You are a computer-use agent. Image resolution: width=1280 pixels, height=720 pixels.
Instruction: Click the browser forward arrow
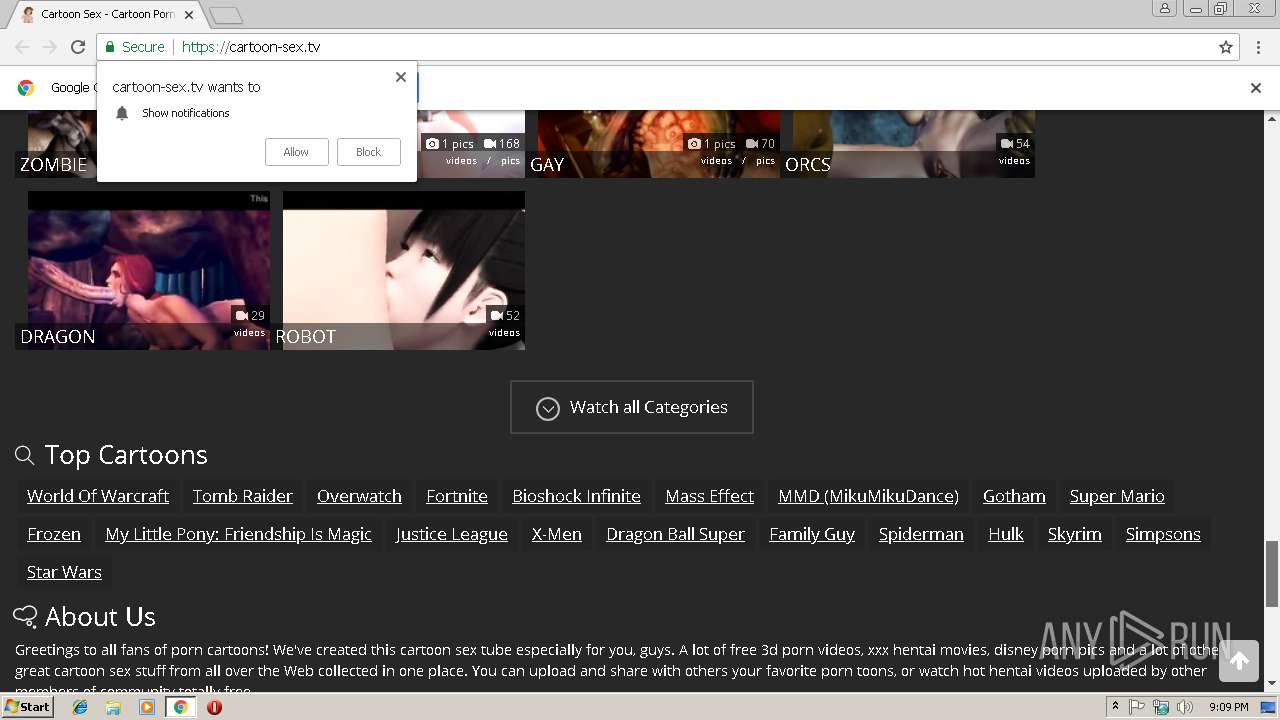tap(49, 47)
